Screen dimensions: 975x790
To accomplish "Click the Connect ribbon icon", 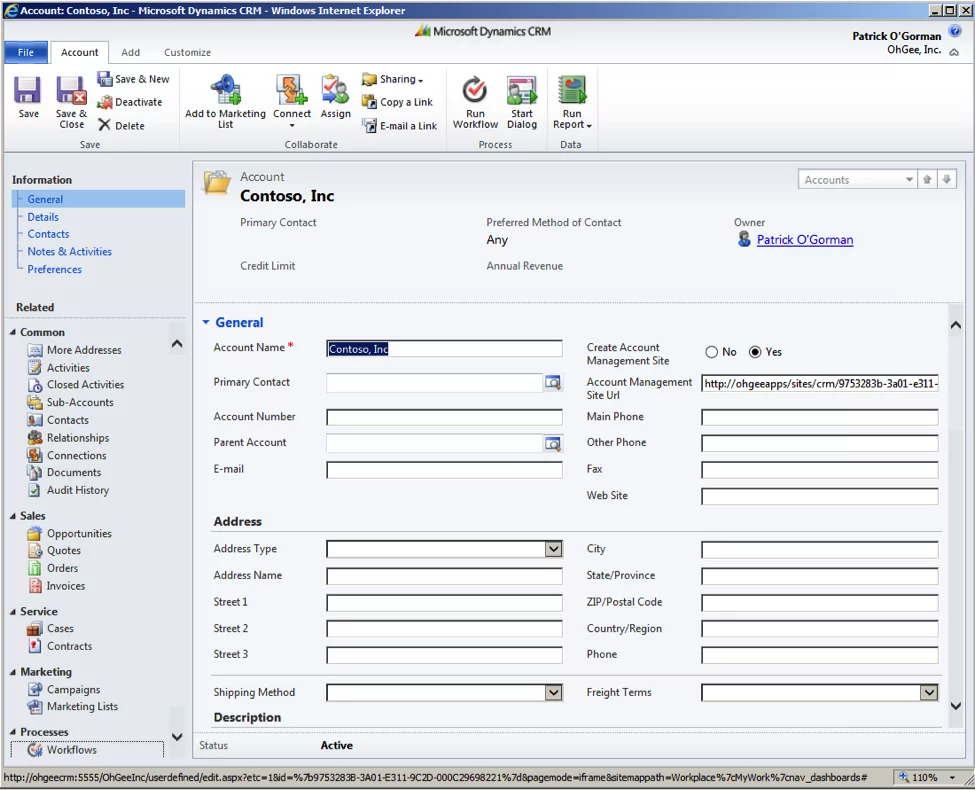I will point(292,90).
